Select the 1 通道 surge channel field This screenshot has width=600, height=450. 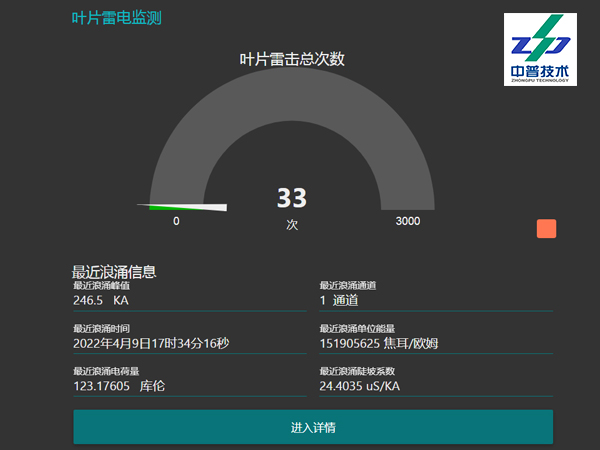click(339, 300)
